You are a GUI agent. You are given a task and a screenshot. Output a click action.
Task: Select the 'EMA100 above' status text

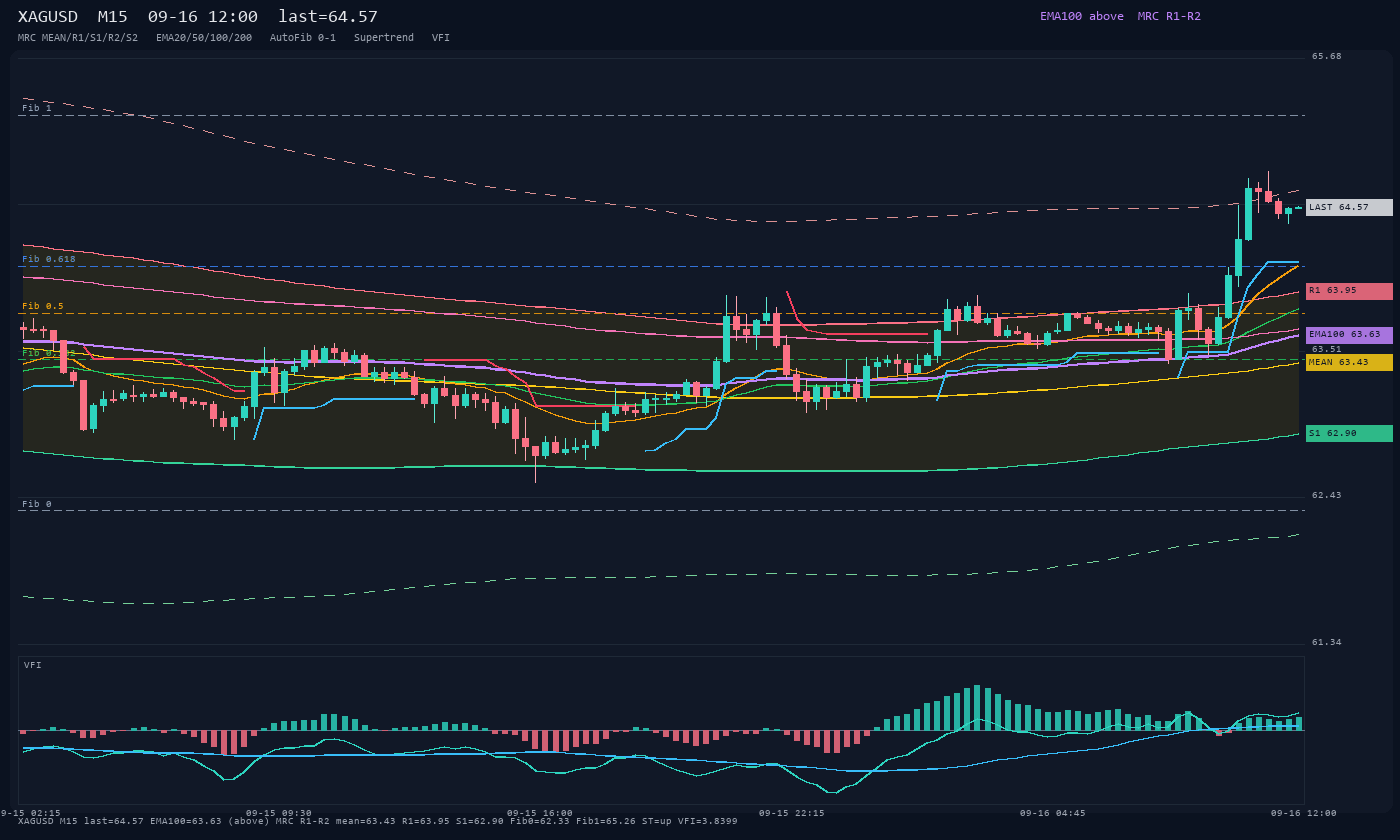tap(1081, 16)
